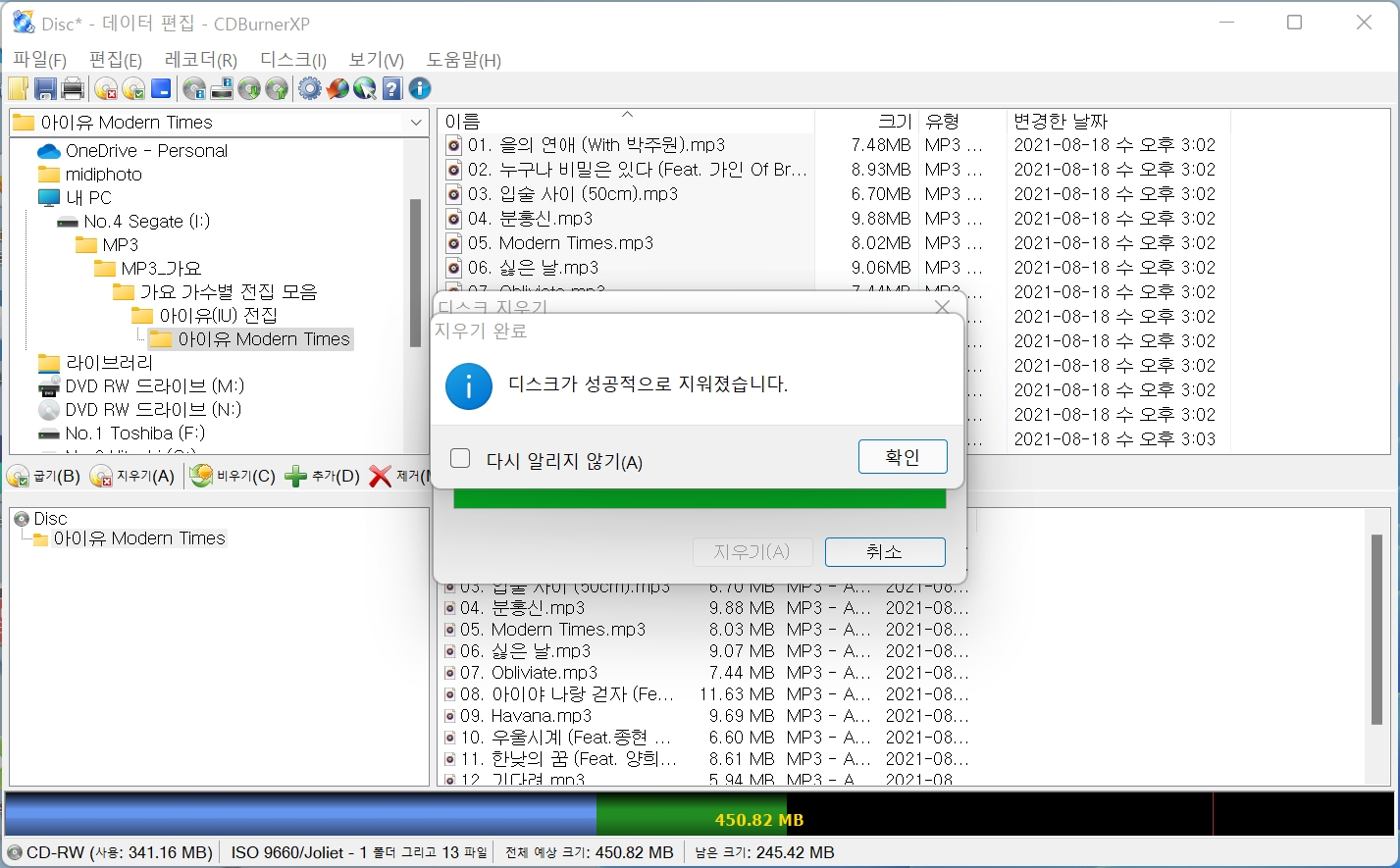The image size is (1400, 868).
Task: Click the blue square icon in the toolbar
Action: point(161,89)
